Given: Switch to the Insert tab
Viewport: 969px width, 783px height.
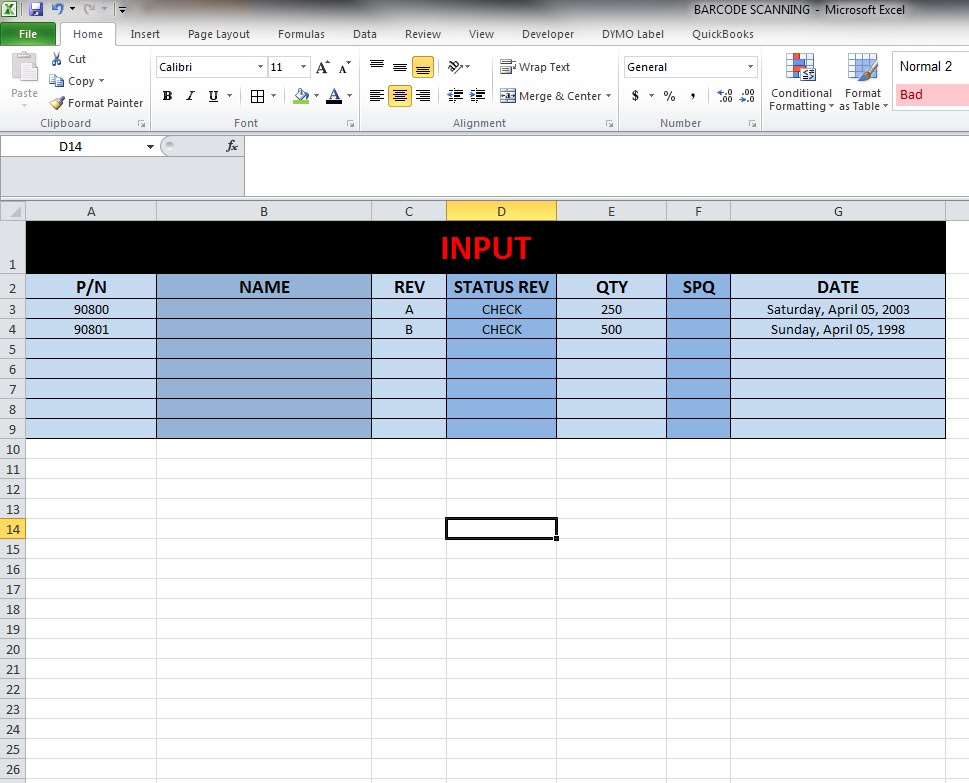Looking at the screenshot, I should 145,34.
